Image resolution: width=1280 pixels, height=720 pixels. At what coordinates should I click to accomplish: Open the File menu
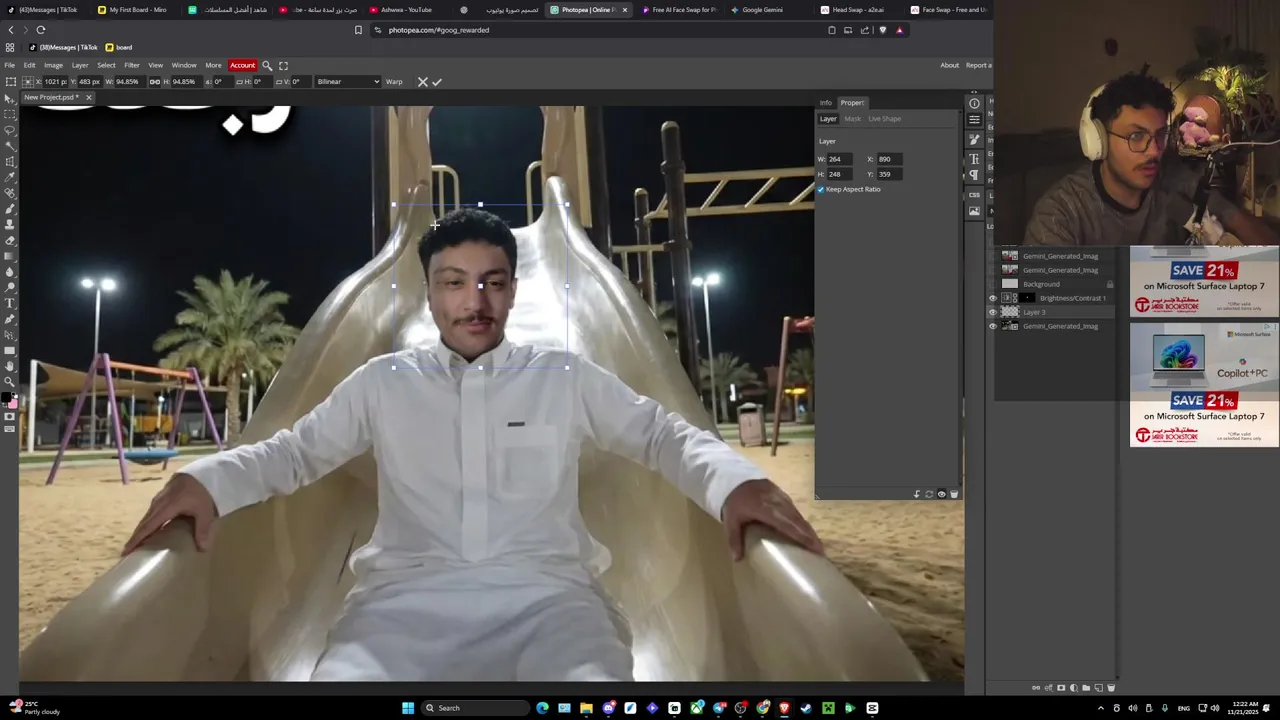click(9, 65)
